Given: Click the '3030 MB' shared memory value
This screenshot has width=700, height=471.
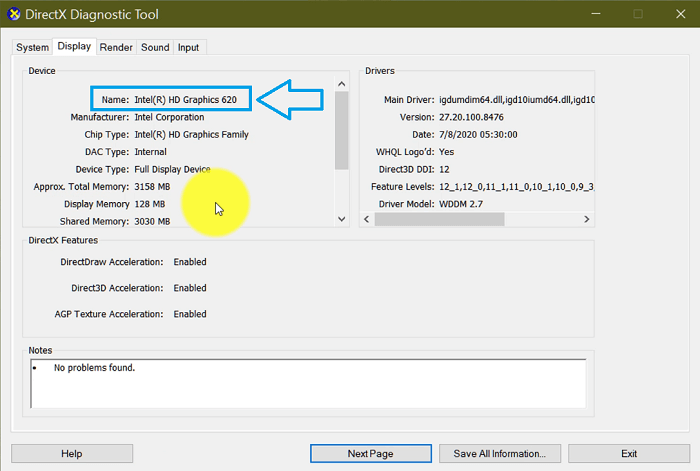Looking at the screenshot, I should tap(152, 221).
